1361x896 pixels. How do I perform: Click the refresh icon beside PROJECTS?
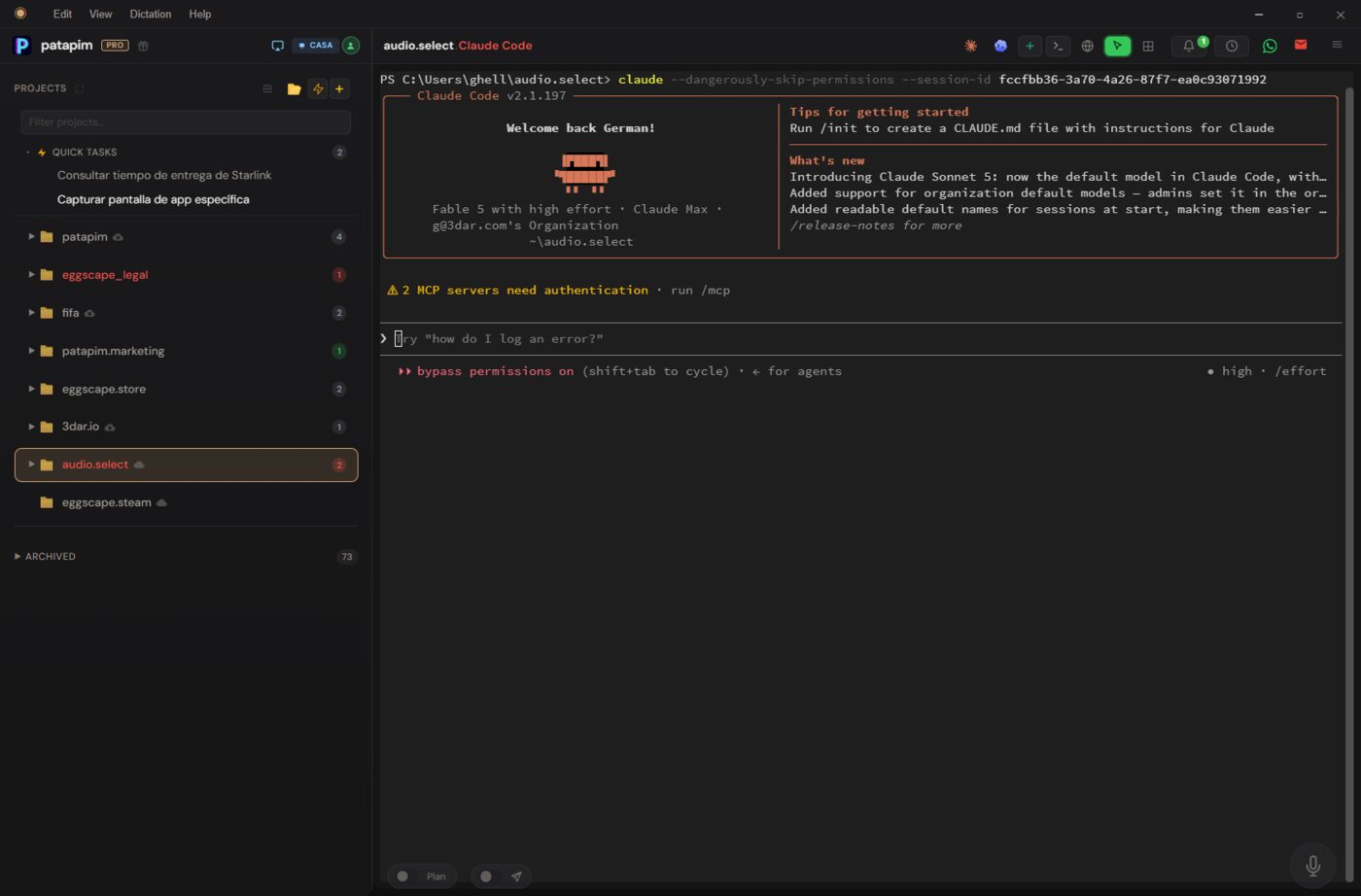(80, 88)
